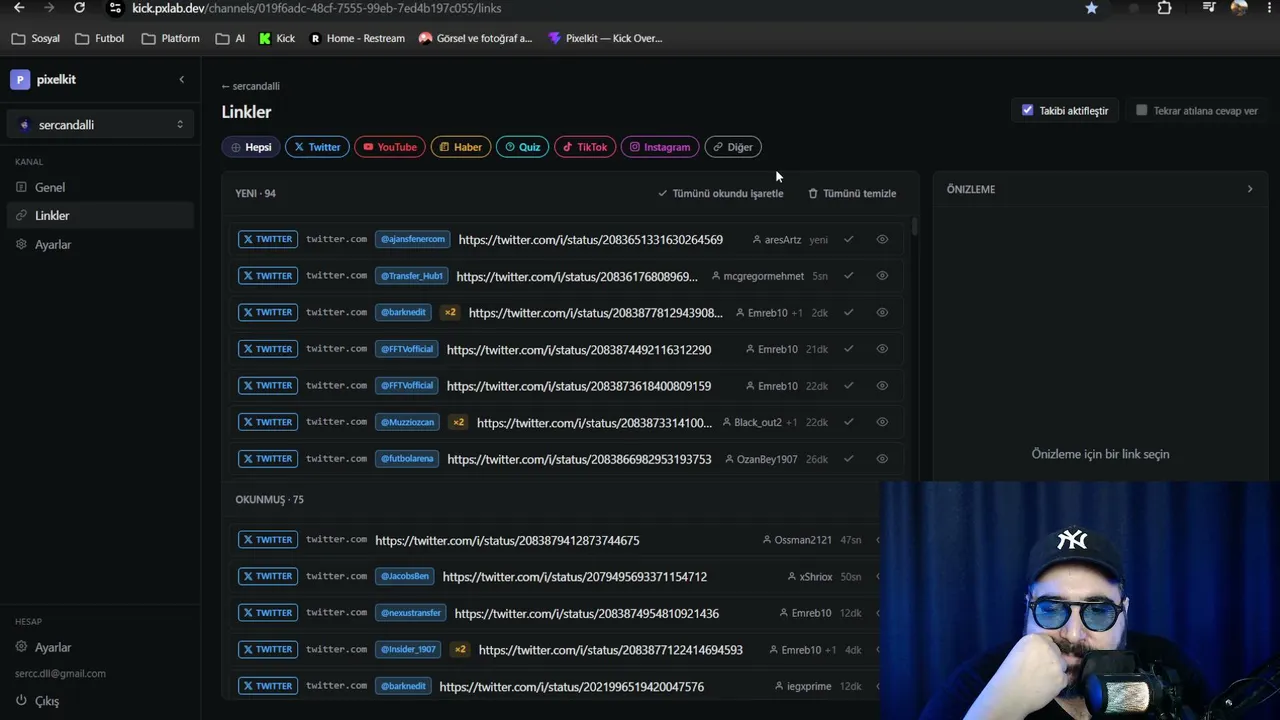Click the eye icon in the @barknedit ×2 row
This screenshot has height=720, width=1280.
click(882, 313)
